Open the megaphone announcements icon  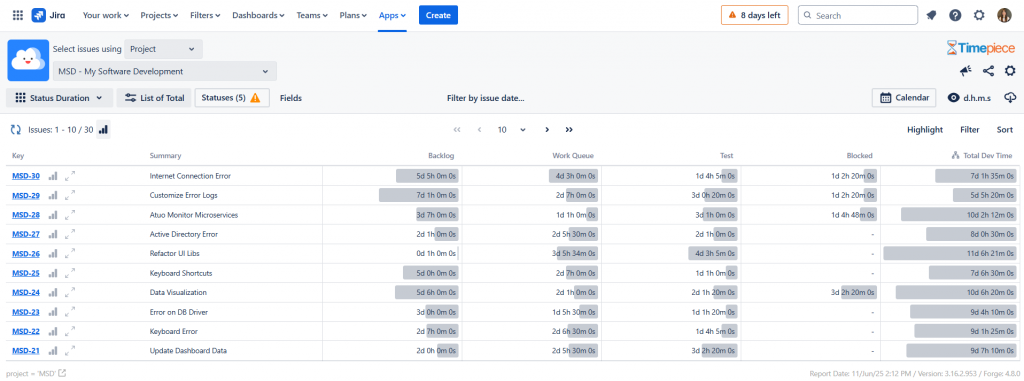[965, 71]
